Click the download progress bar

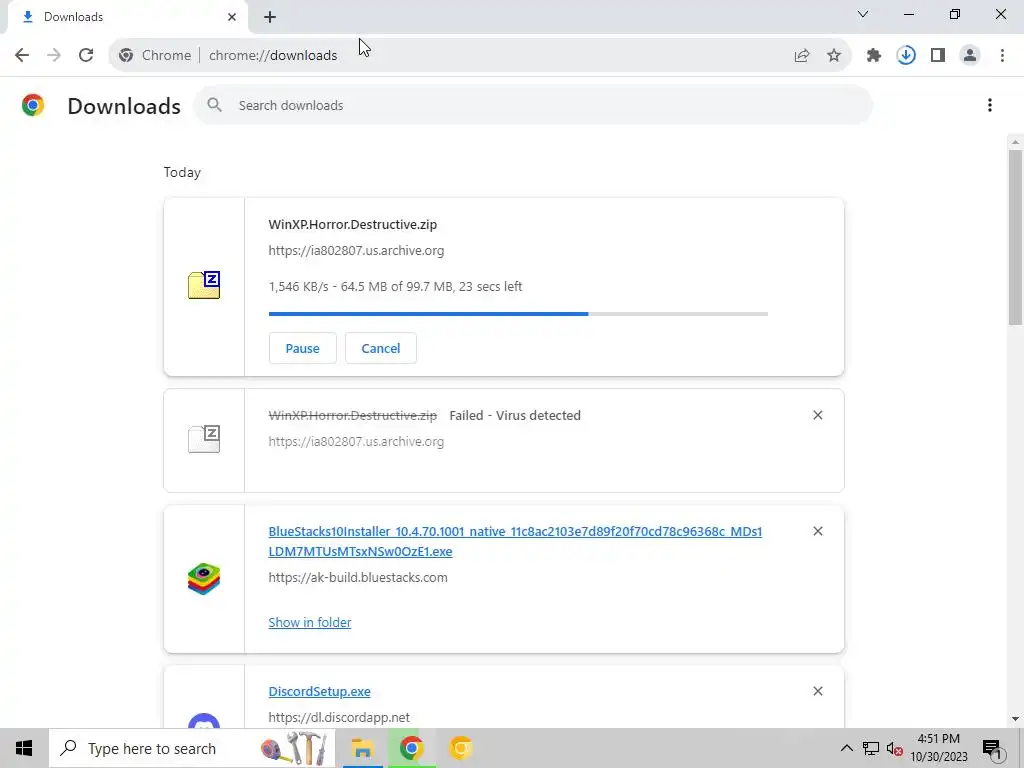click(518, 314)
